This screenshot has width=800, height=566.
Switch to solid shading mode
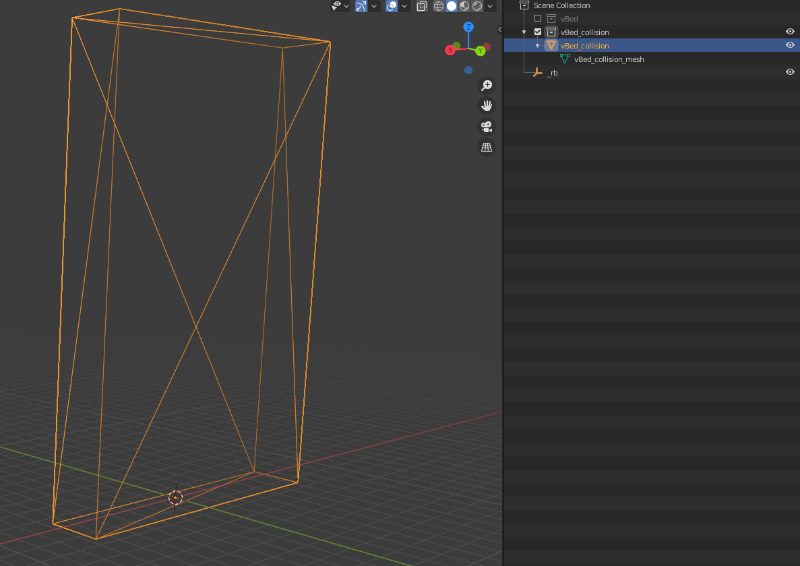452,6
